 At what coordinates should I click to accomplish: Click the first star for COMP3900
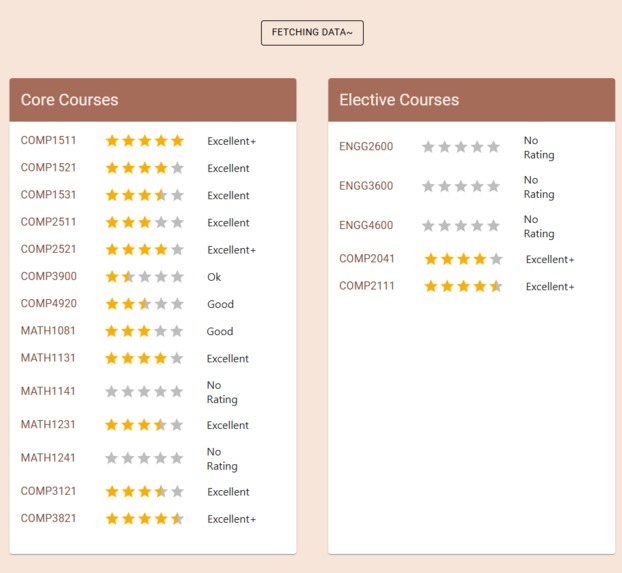pyautogui.click(x=112, y=277)
